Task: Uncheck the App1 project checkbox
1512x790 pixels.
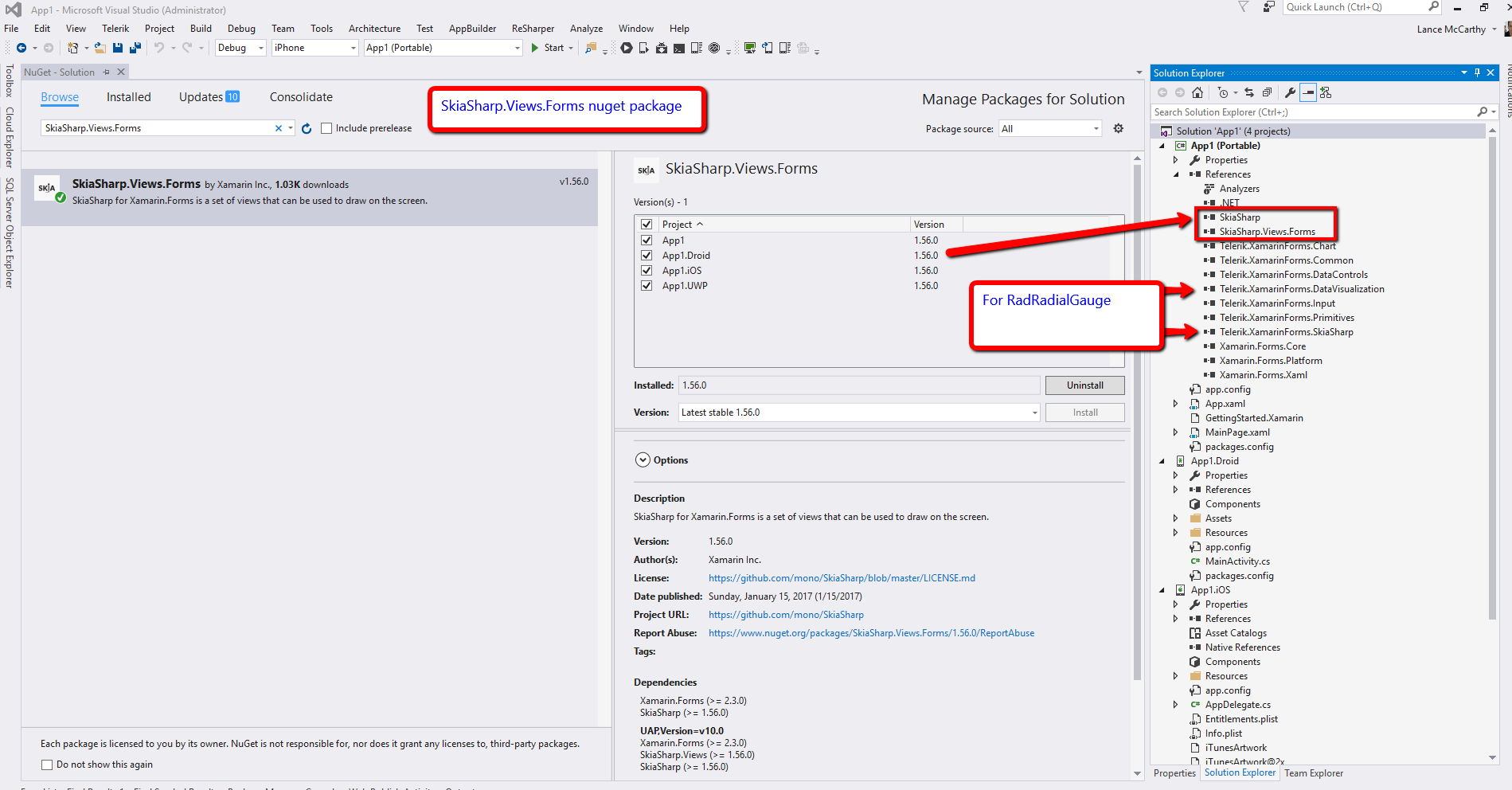Action: click(x=647, y=241)
